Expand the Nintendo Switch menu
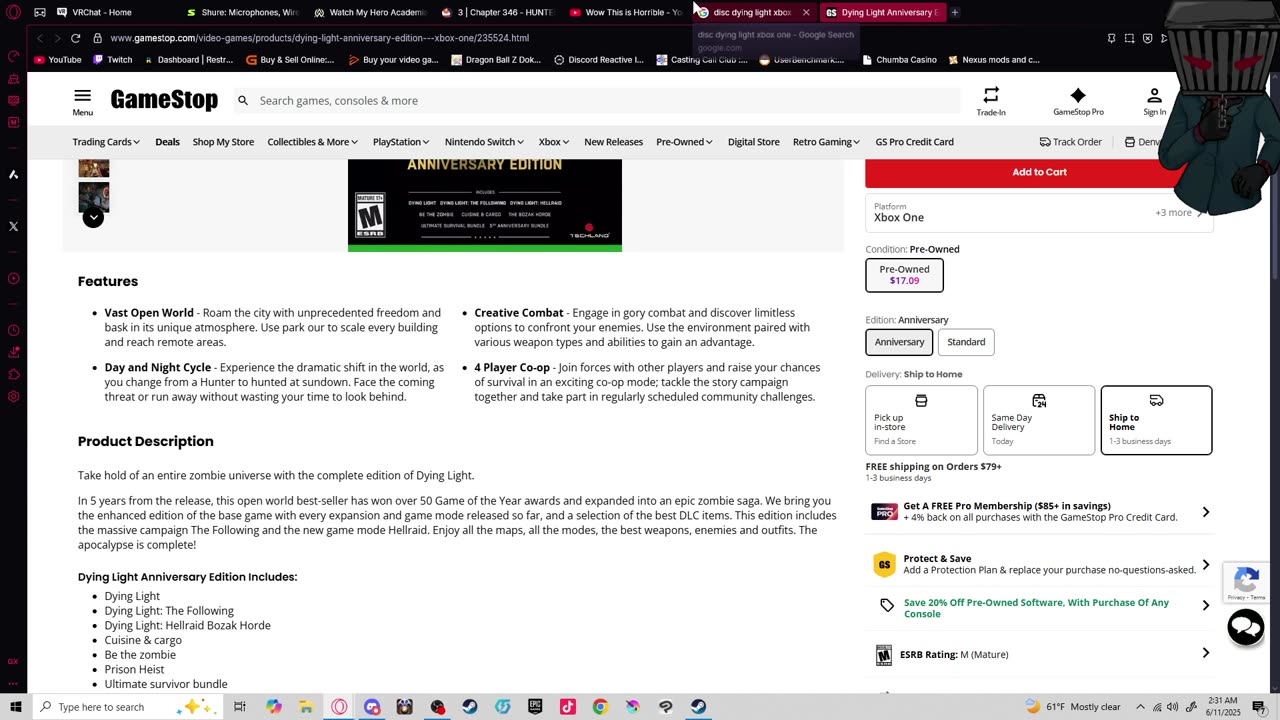1280x720 pixels. pos(484,142)
